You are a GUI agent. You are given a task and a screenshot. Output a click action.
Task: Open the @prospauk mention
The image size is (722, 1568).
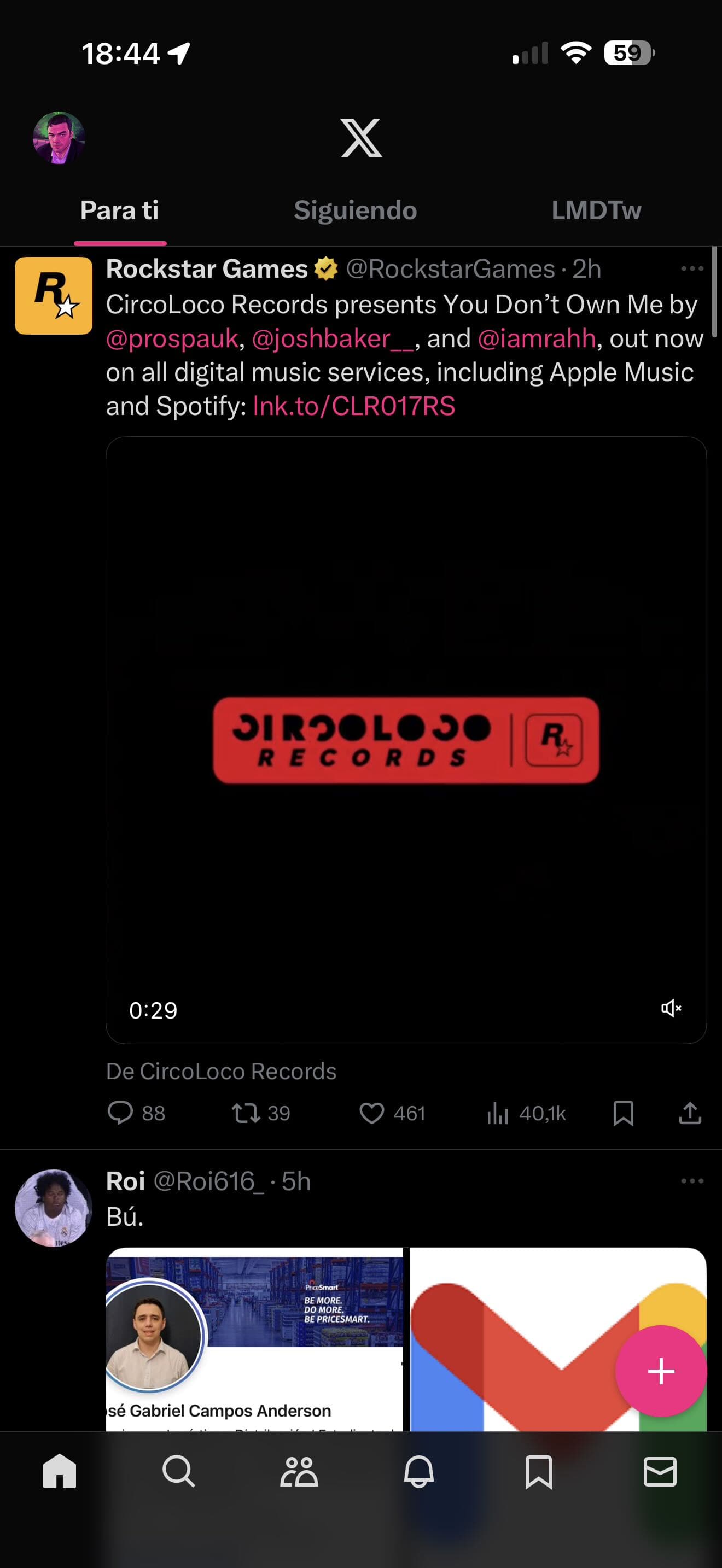click(172, 338)
